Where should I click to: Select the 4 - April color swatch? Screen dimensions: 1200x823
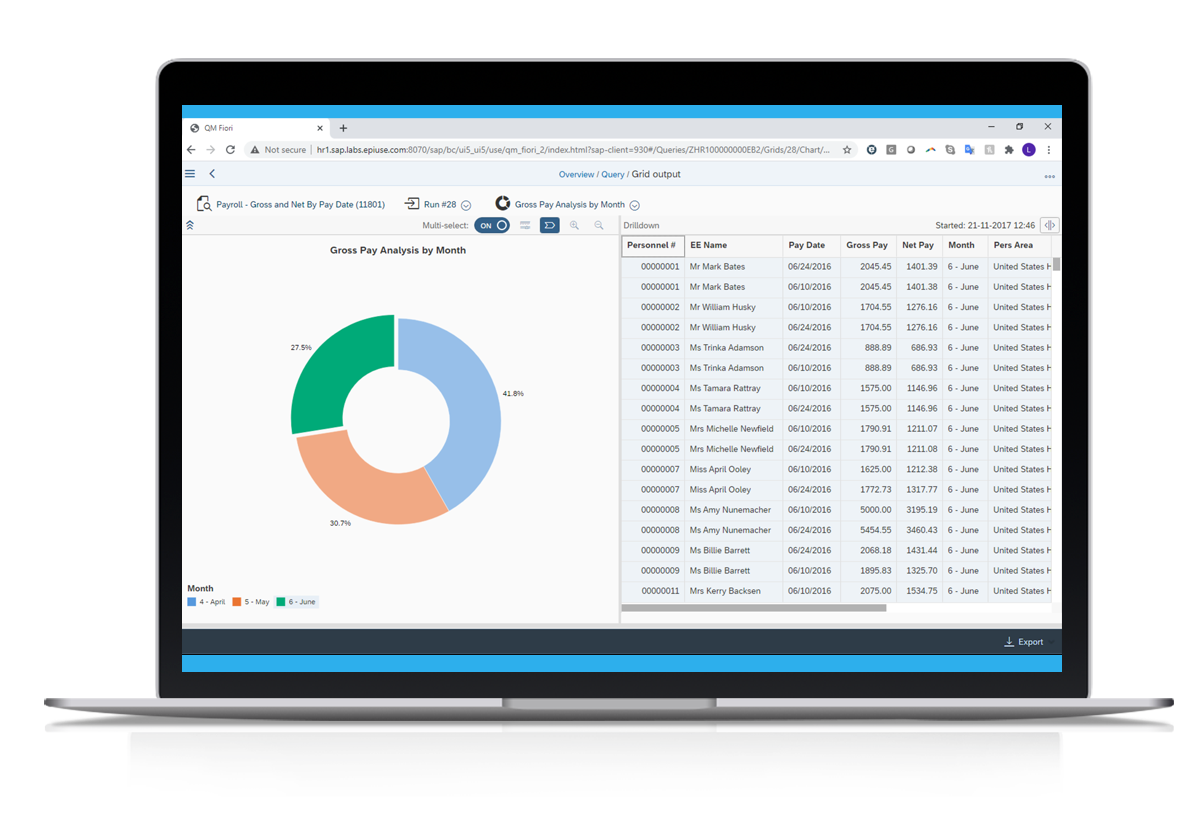191,601
